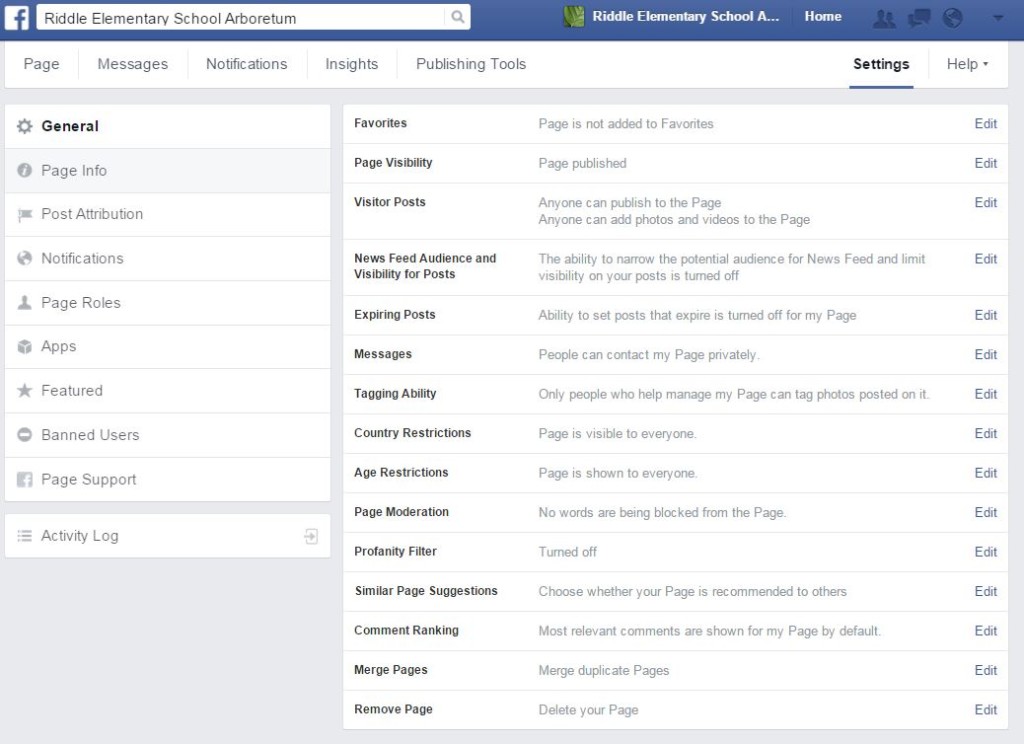The width and height of the screenshot is (1024, 744).
Task: Click the Activity Log exit arrow icon
Action: 311,536
